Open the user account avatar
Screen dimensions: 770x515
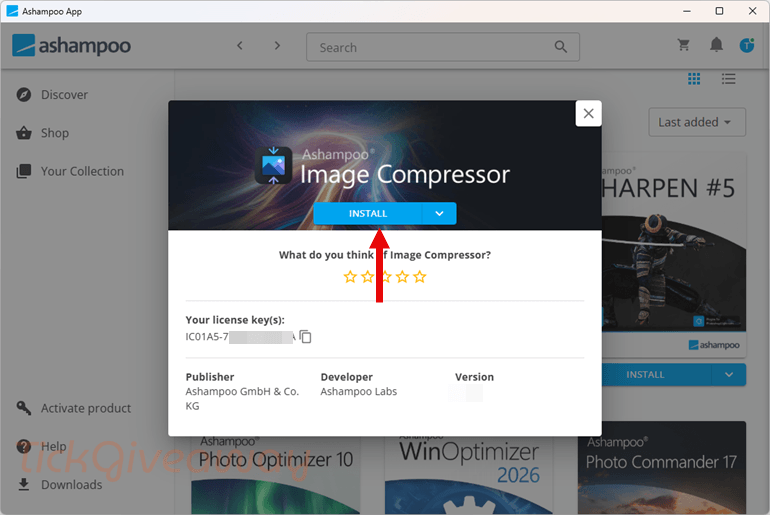[747, 45]
